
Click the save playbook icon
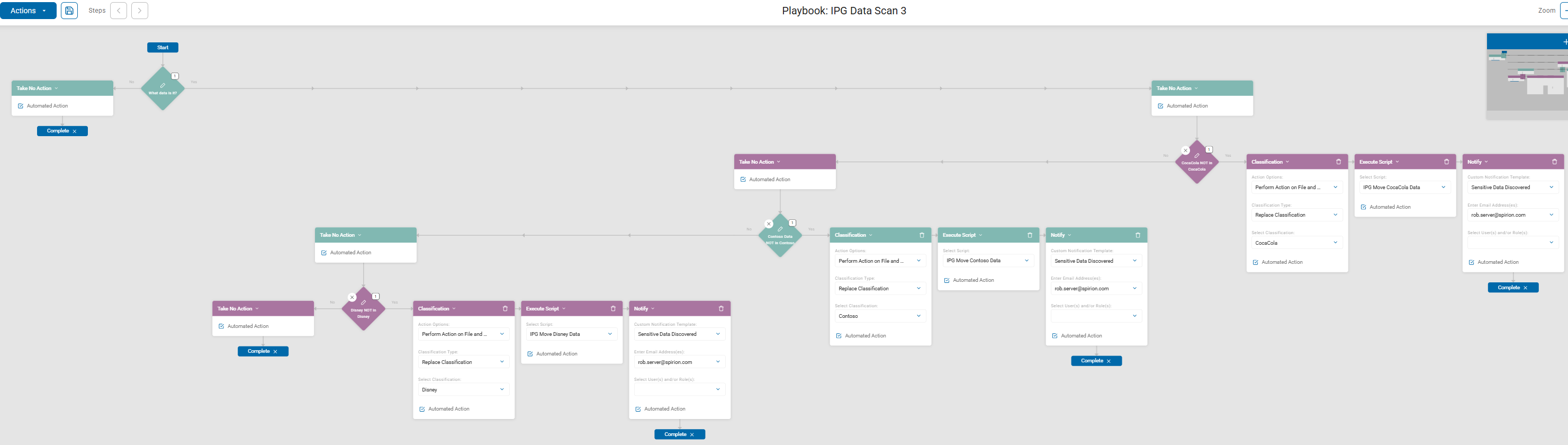[69, 11]
